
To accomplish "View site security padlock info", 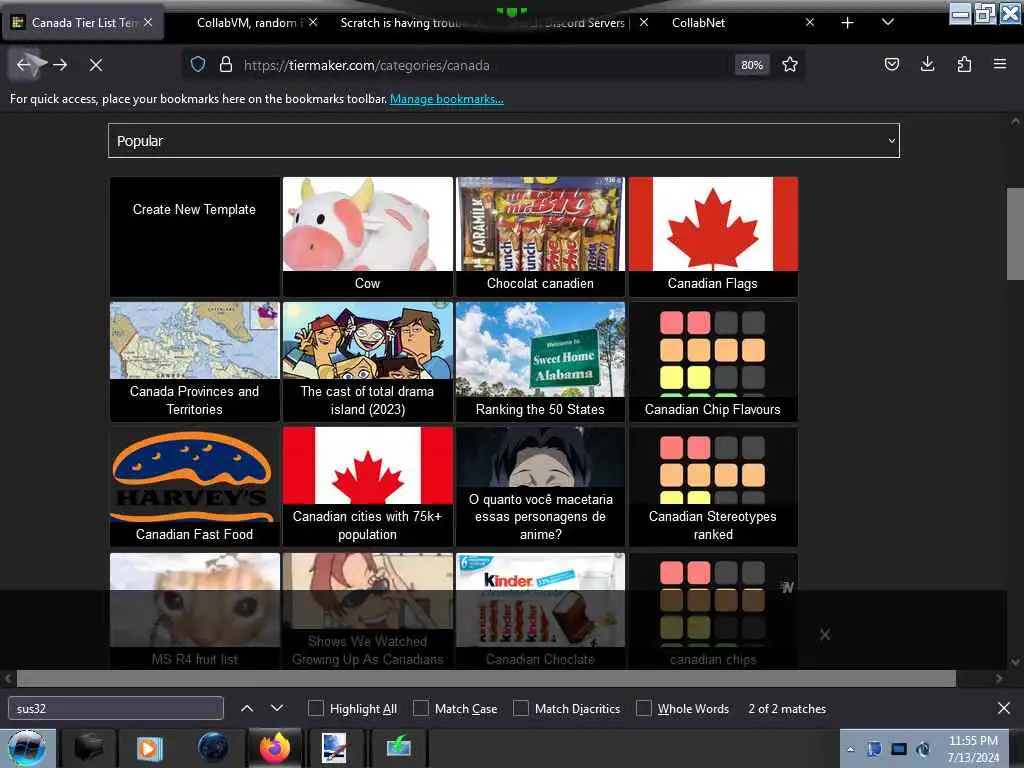I will point(226,65).
